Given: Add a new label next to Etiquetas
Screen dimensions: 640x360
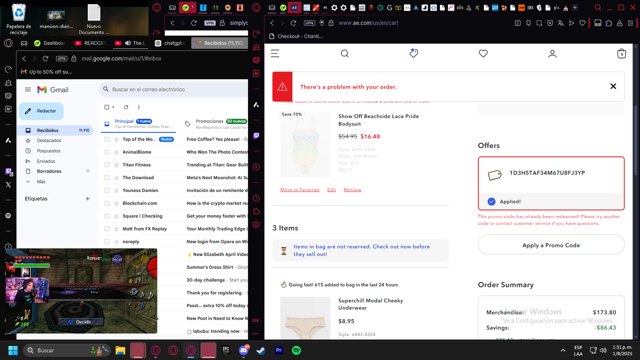Looking at the screenshot, I should [87, 199].
